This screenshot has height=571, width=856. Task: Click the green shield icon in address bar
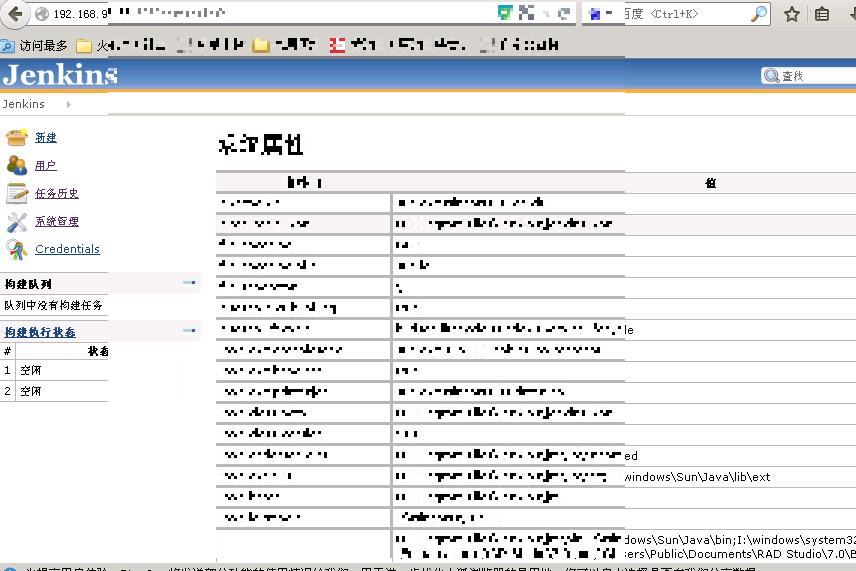505,13
